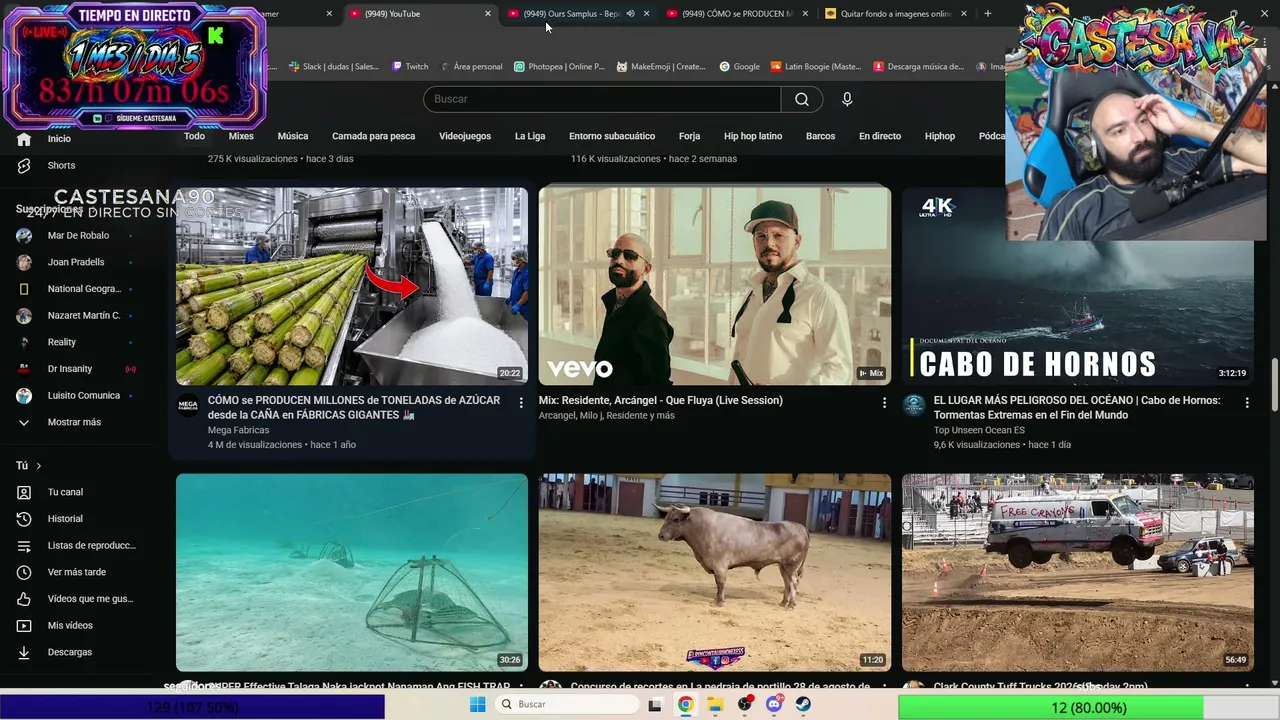Select the Forja filter chip
This screenshot has width=1280, height=720.
coord(689,136)
